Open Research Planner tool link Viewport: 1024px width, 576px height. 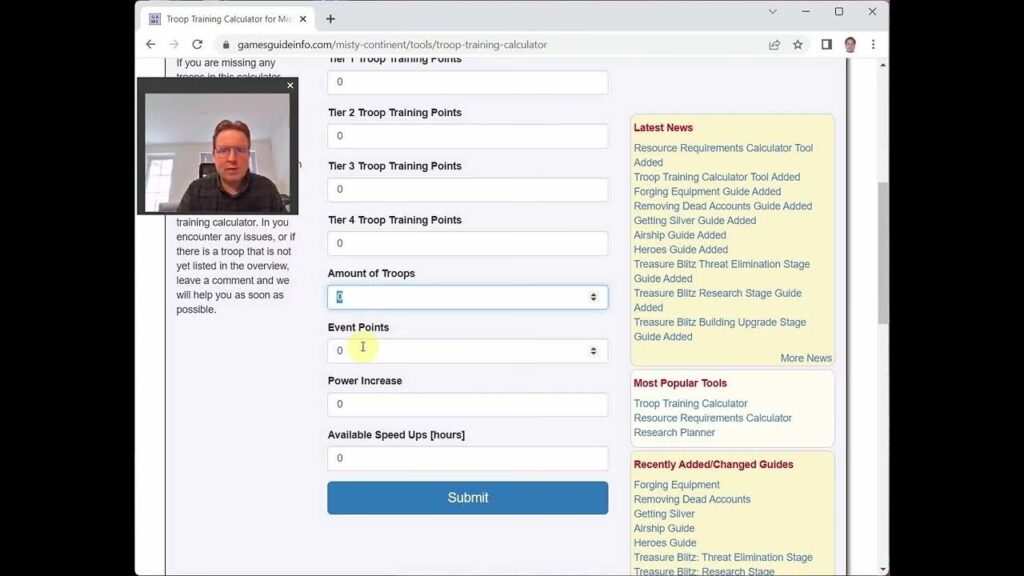(x=674, y=433)
